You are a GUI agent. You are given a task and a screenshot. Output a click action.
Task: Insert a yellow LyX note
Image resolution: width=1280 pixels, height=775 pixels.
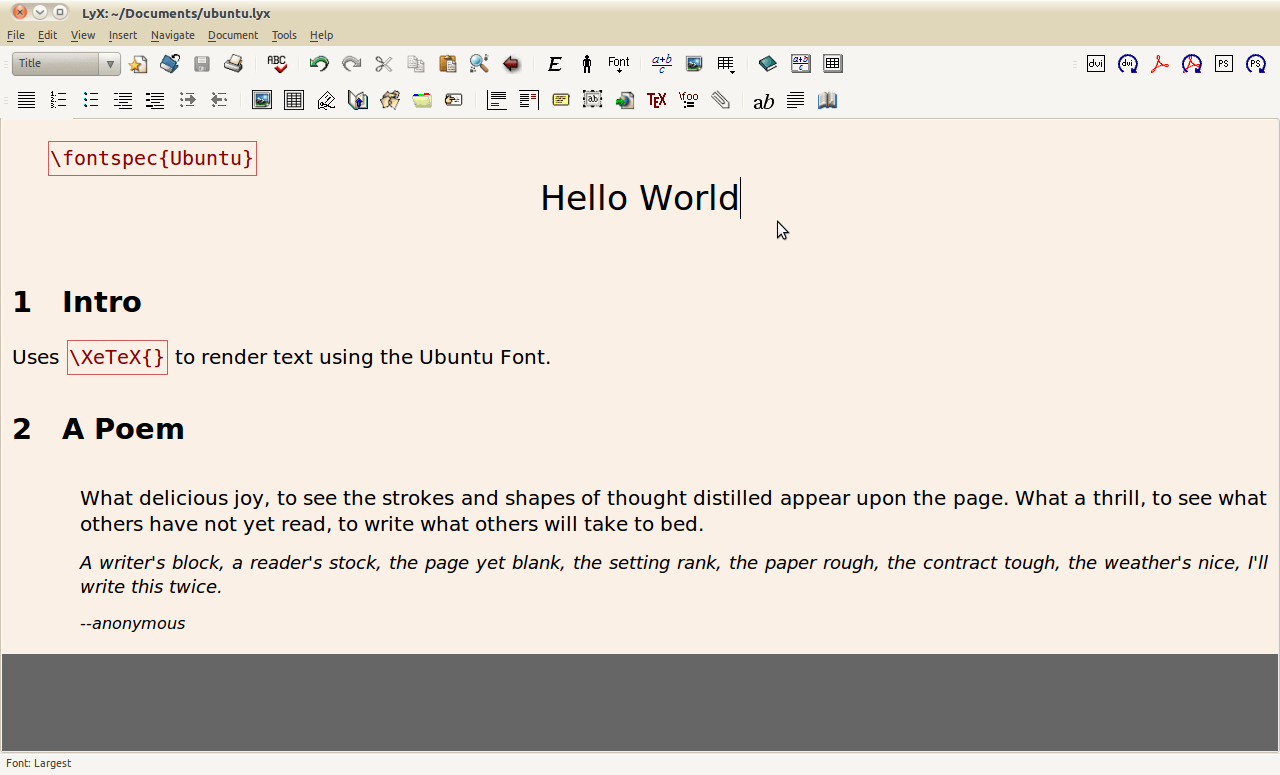click(561, 100)
